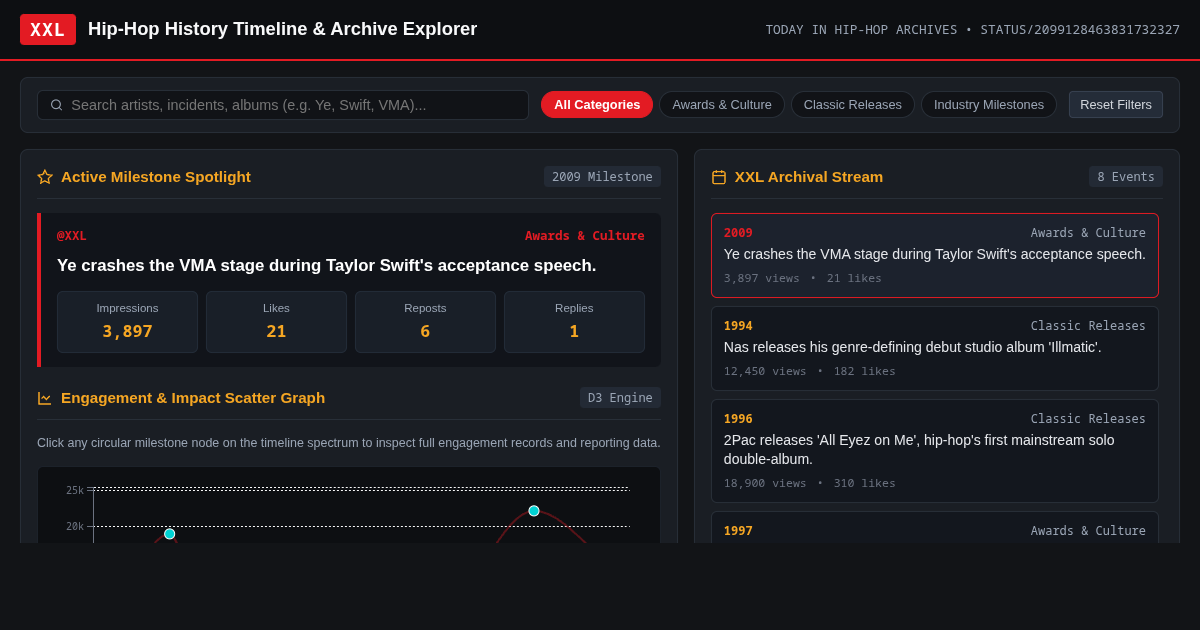Open the 1994 Nas Illmatic stream event
This screenshot has height=630, width=1200.
(x=935, y=348)
